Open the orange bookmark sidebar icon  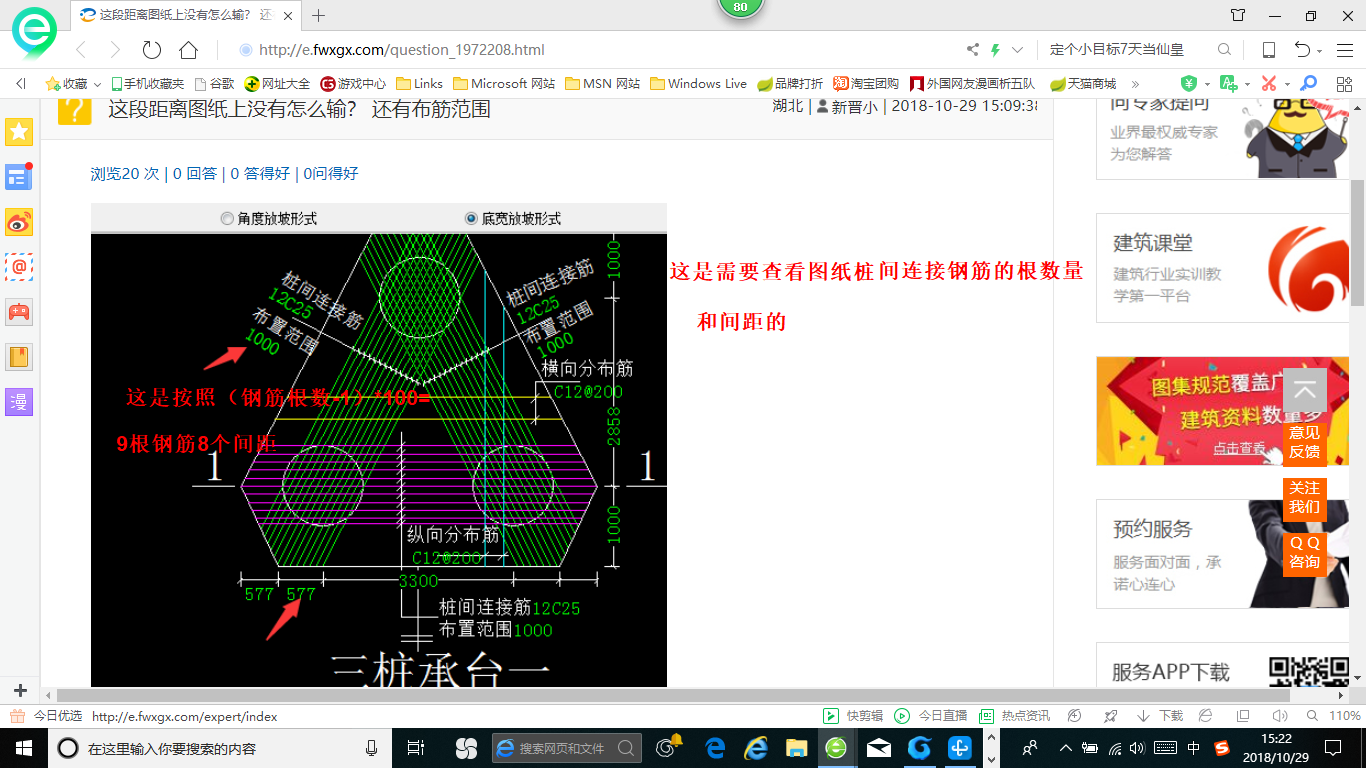pos(19,357)
